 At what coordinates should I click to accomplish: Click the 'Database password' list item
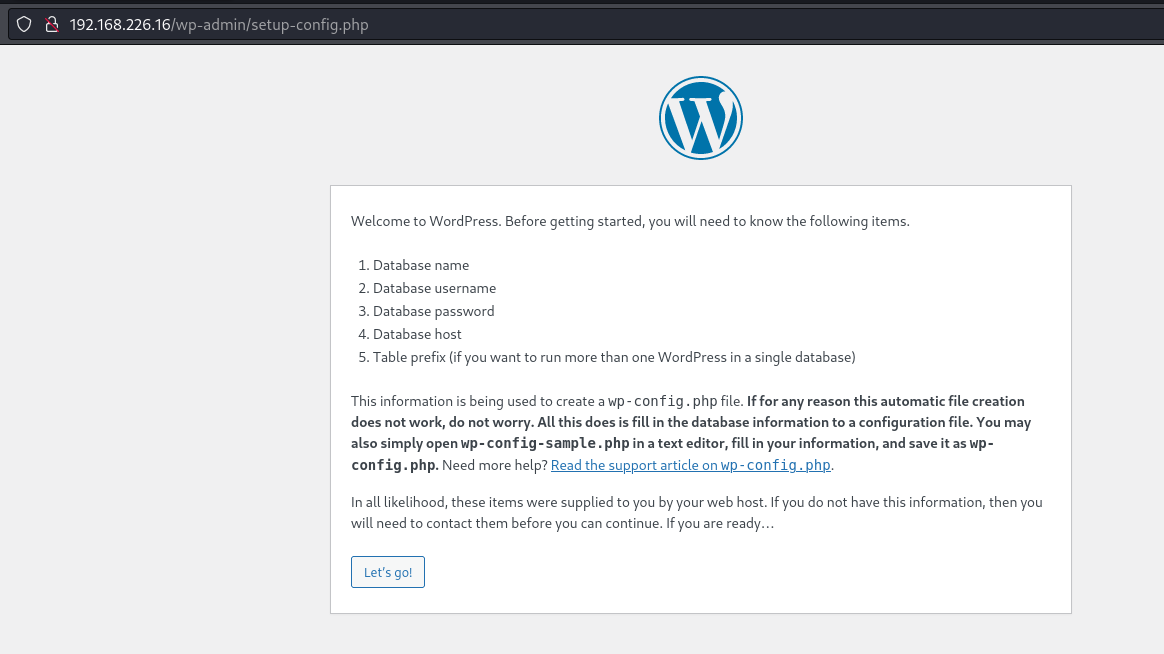pyautogui.click(x=434, y=311)
